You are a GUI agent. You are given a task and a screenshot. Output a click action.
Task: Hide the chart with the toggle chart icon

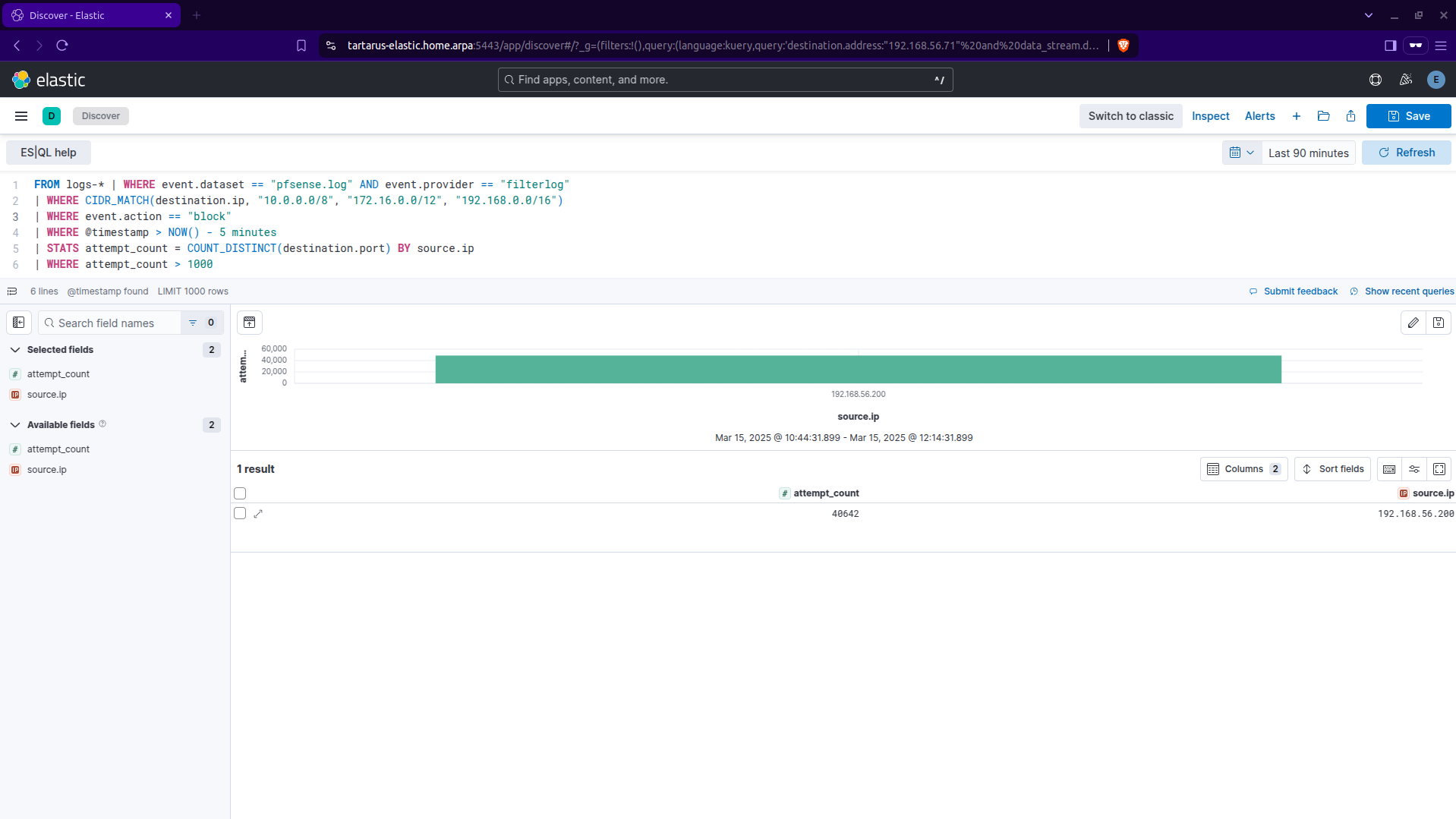(249, 323)
